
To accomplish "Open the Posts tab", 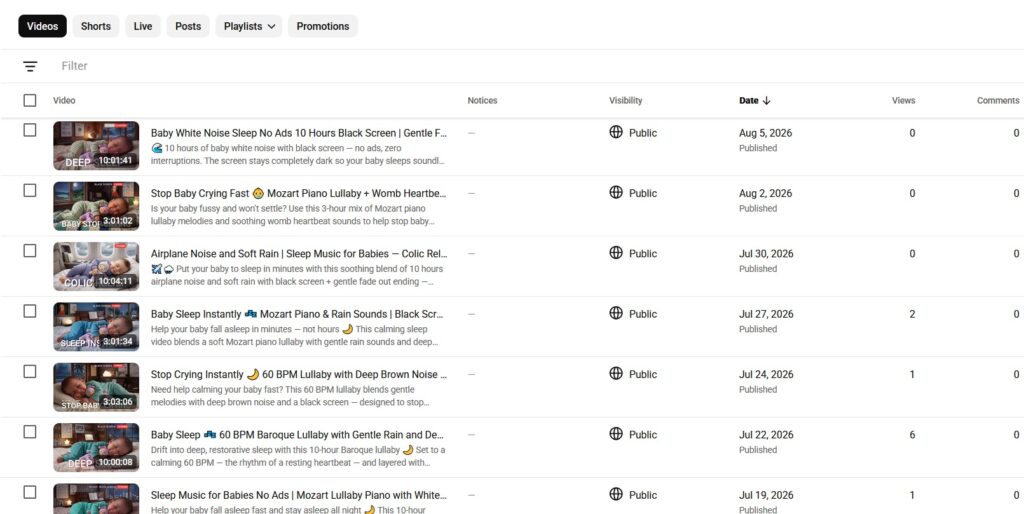I will click(x=188, y=26).
